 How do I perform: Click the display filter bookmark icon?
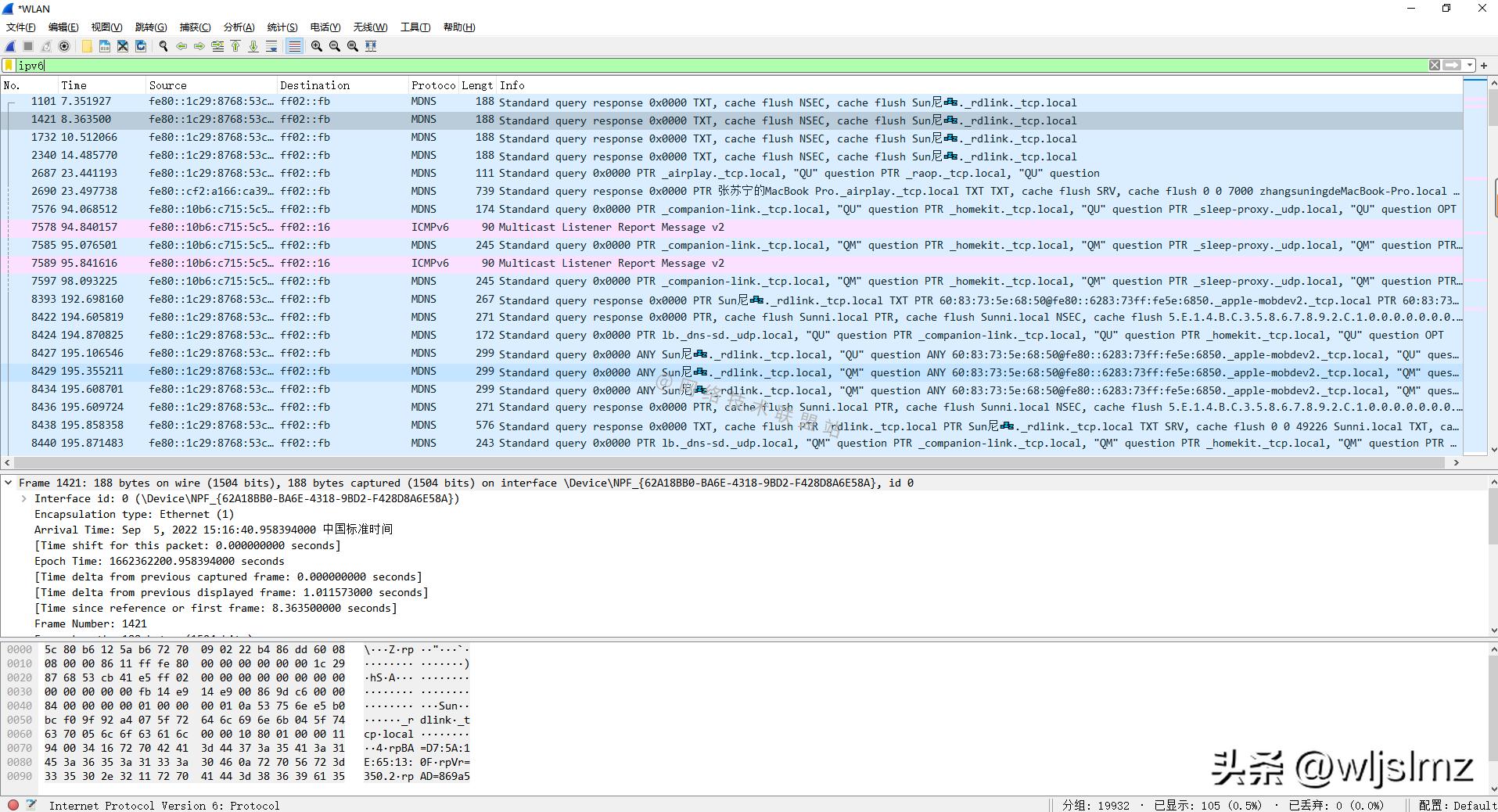point(9,66)
